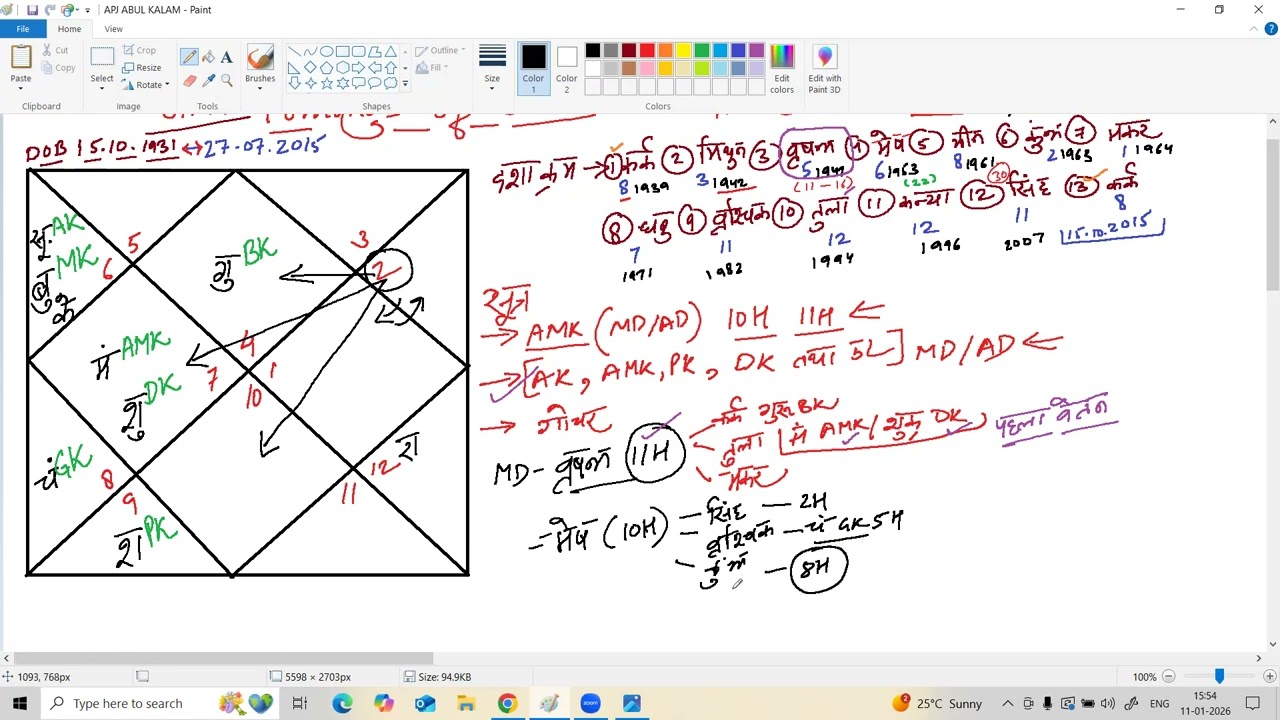1280x720 pixels.
Task: Open File Explorer from taskbar
Action: (x=466, y=703)
